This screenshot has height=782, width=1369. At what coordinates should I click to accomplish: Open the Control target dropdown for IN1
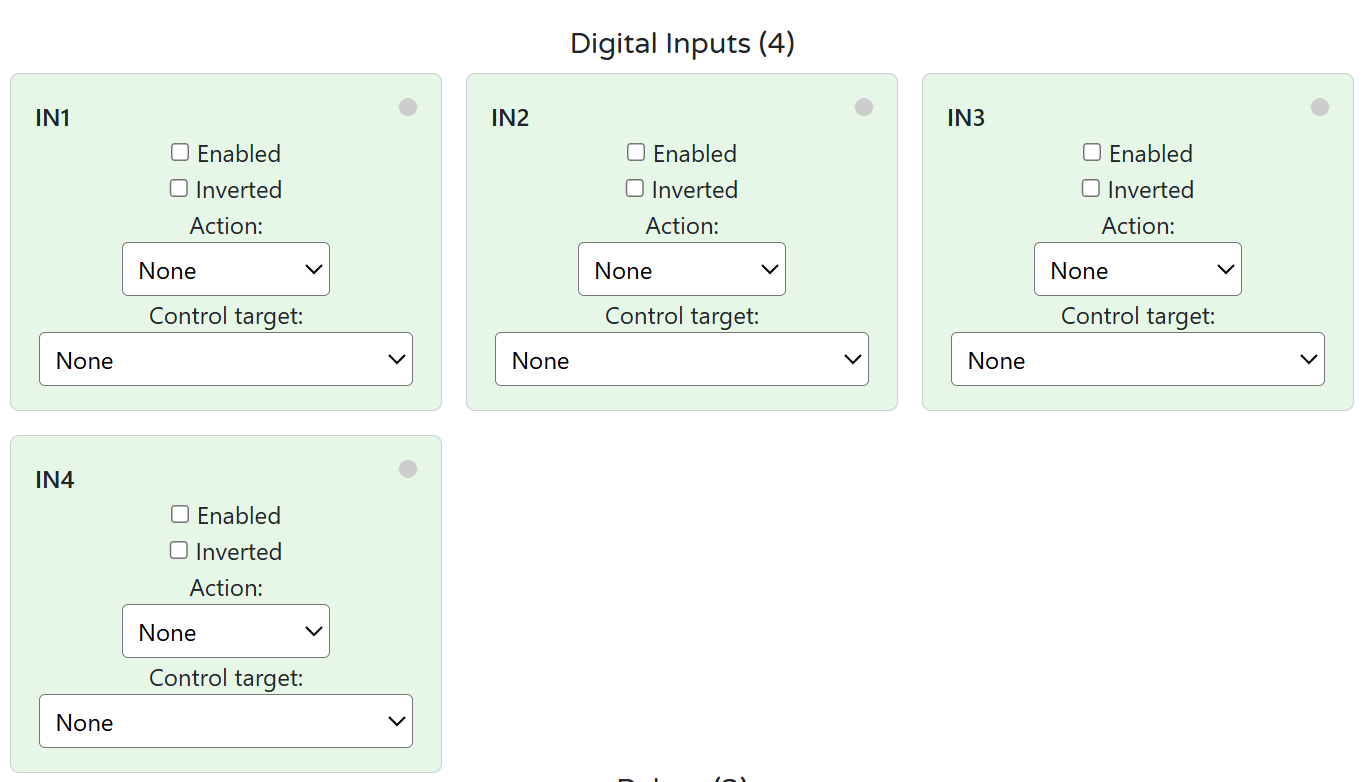click(x=225, y=358)
